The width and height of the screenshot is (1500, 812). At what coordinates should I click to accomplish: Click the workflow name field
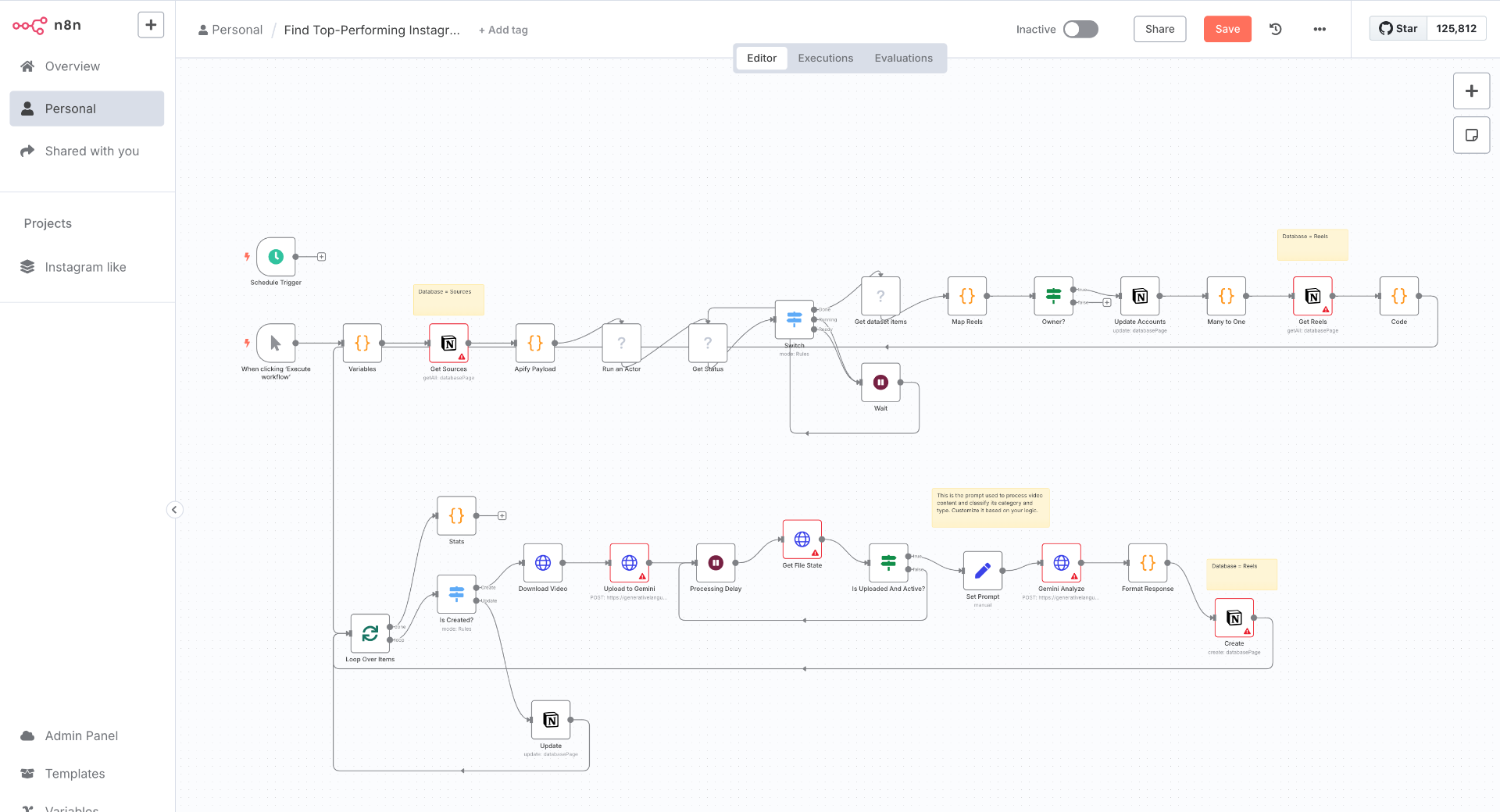(372, 30)
